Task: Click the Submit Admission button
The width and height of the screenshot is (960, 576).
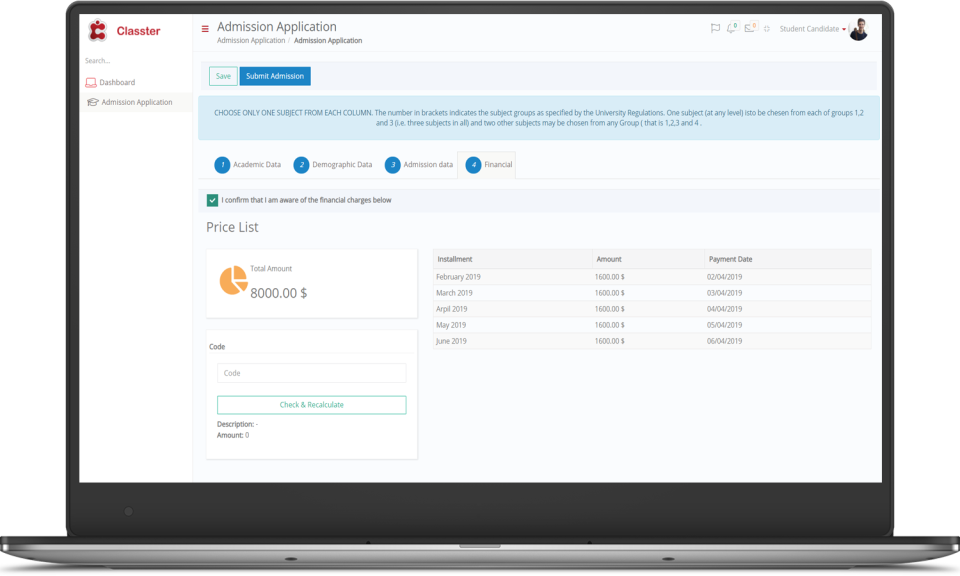Action: coord(274,76)
